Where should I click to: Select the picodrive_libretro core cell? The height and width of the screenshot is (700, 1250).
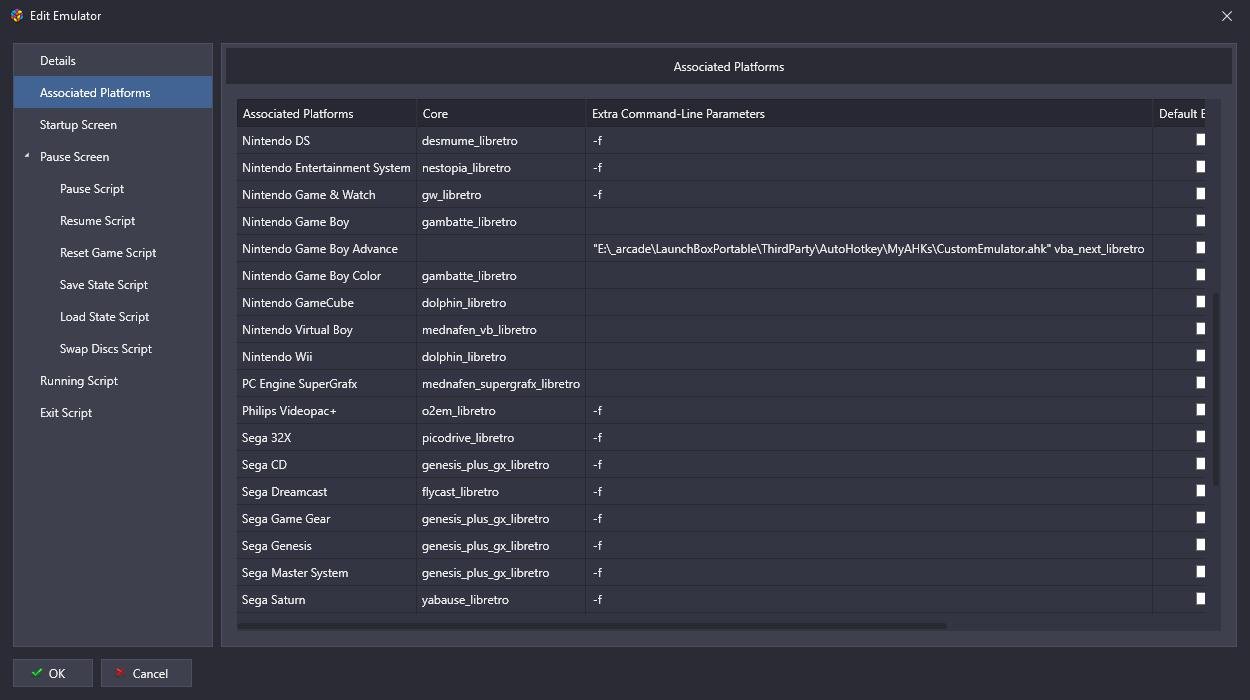pos(501,438)
